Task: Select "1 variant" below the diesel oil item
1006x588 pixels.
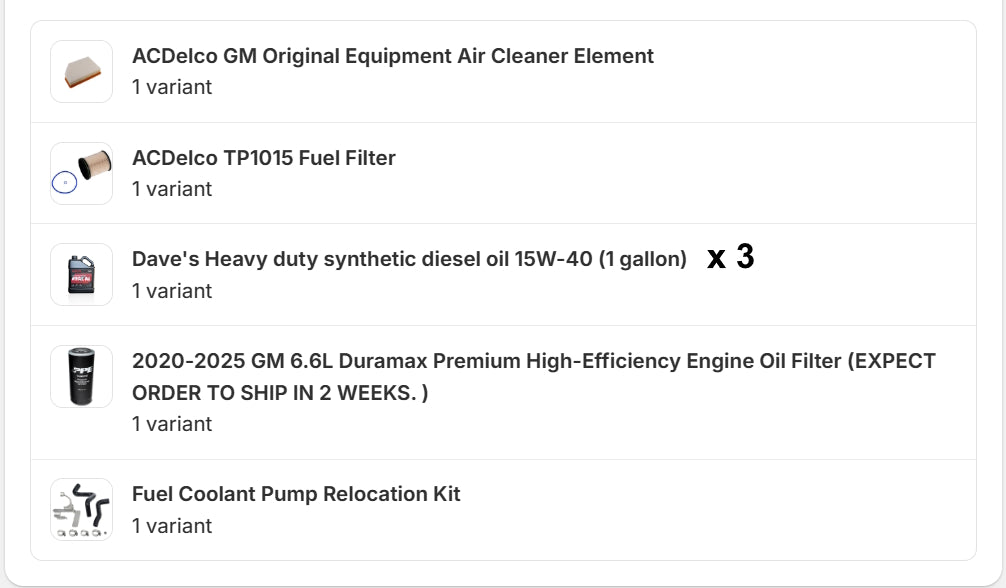Action: [172, 291]
